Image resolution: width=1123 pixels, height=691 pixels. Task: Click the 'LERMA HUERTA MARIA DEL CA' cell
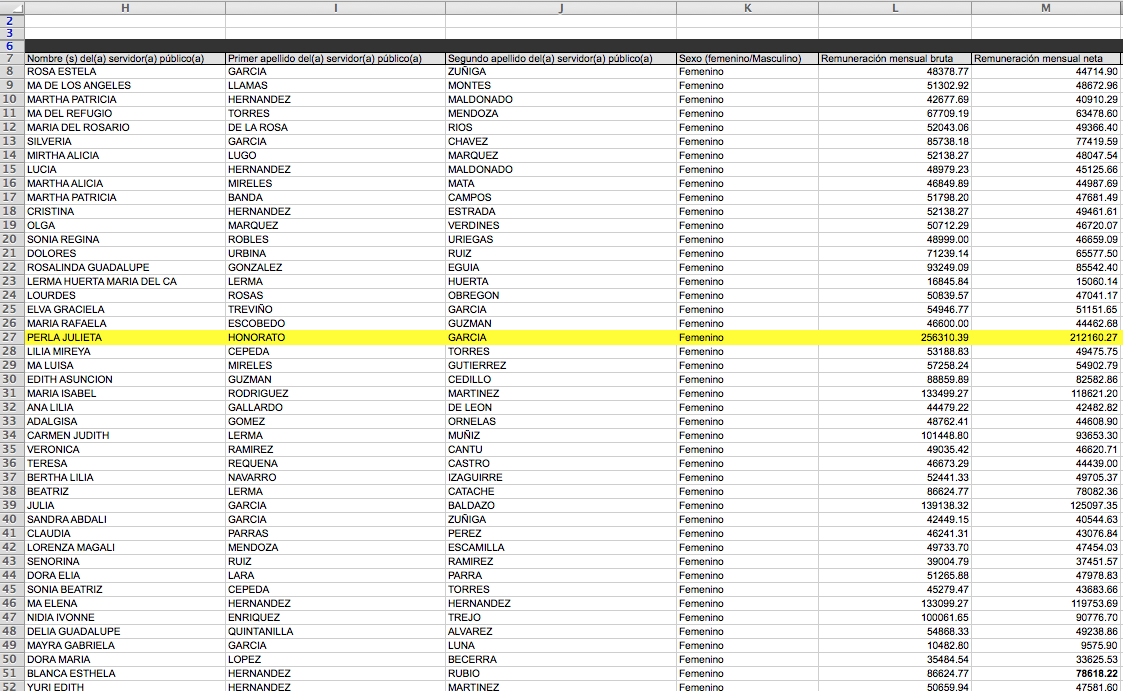(125, 282)
